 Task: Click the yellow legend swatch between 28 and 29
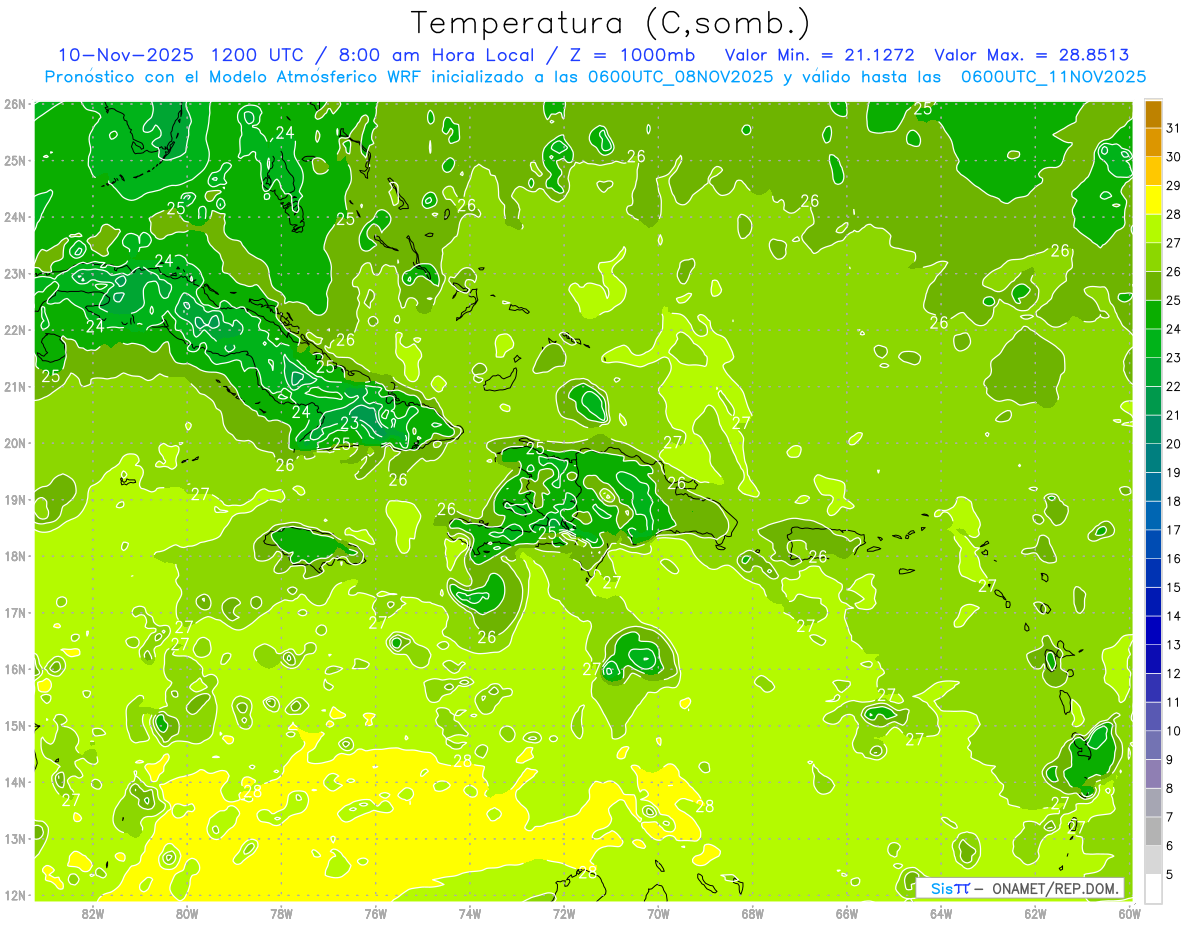[1153, 200]
